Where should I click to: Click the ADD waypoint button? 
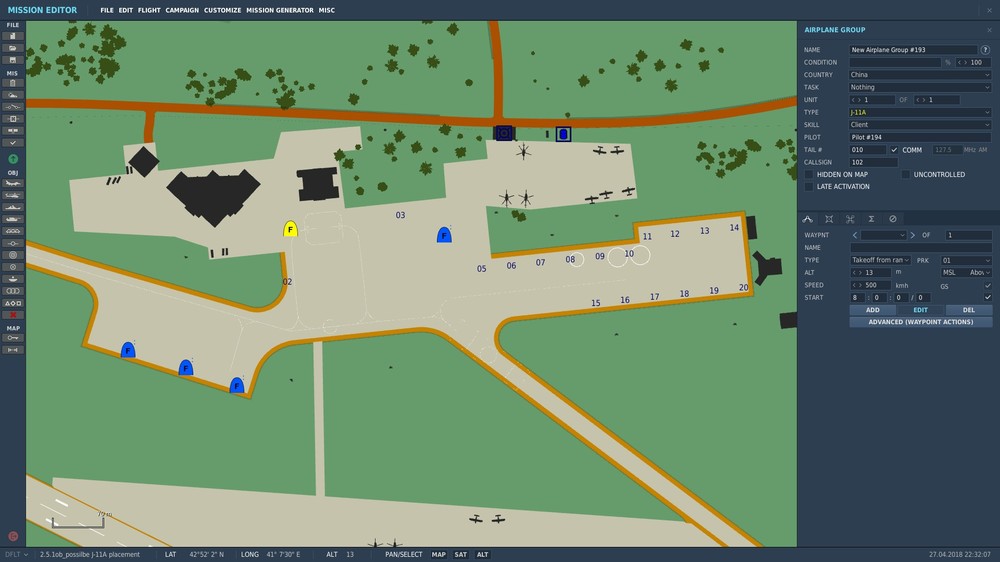872,310
